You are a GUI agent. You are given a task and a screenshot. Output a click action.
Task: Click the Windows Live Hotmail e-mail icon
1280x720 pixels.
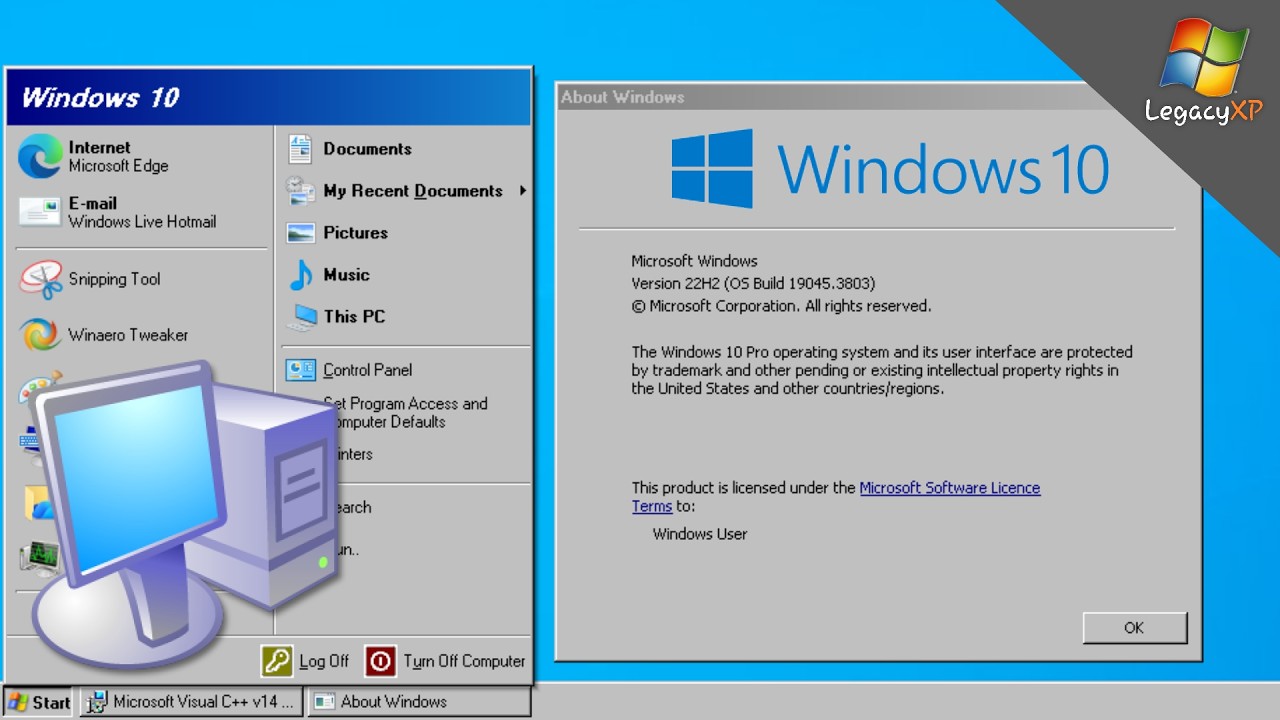click(40, 212)
